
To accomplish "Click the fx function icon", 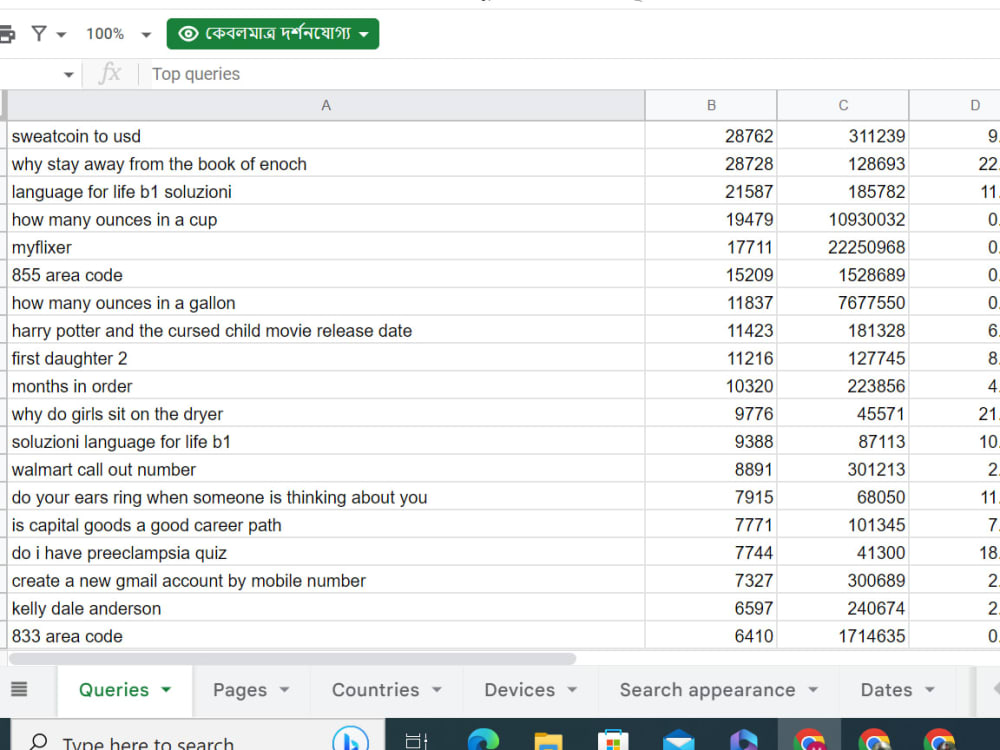I will (x=110, y=73).
